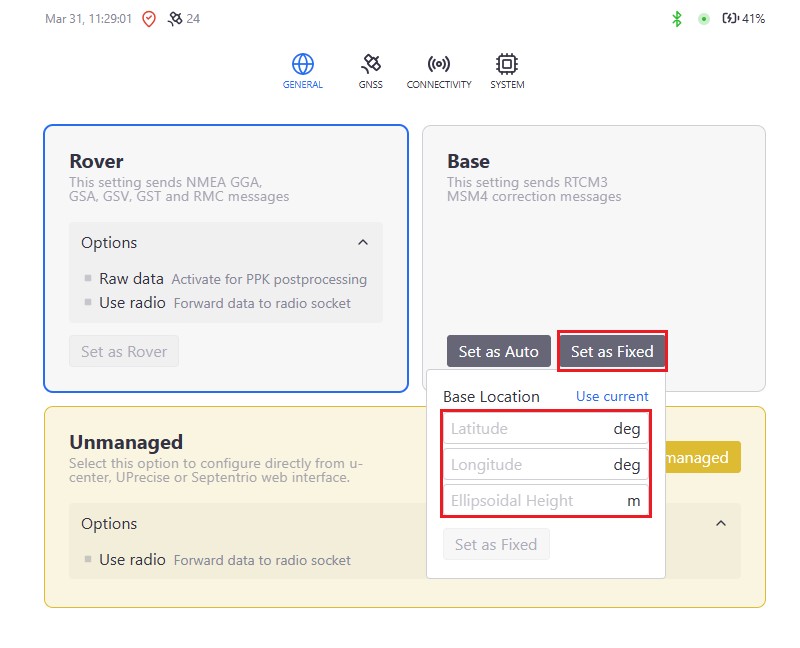
Task: Click the green recording status indicator
Action: (704, 18)
